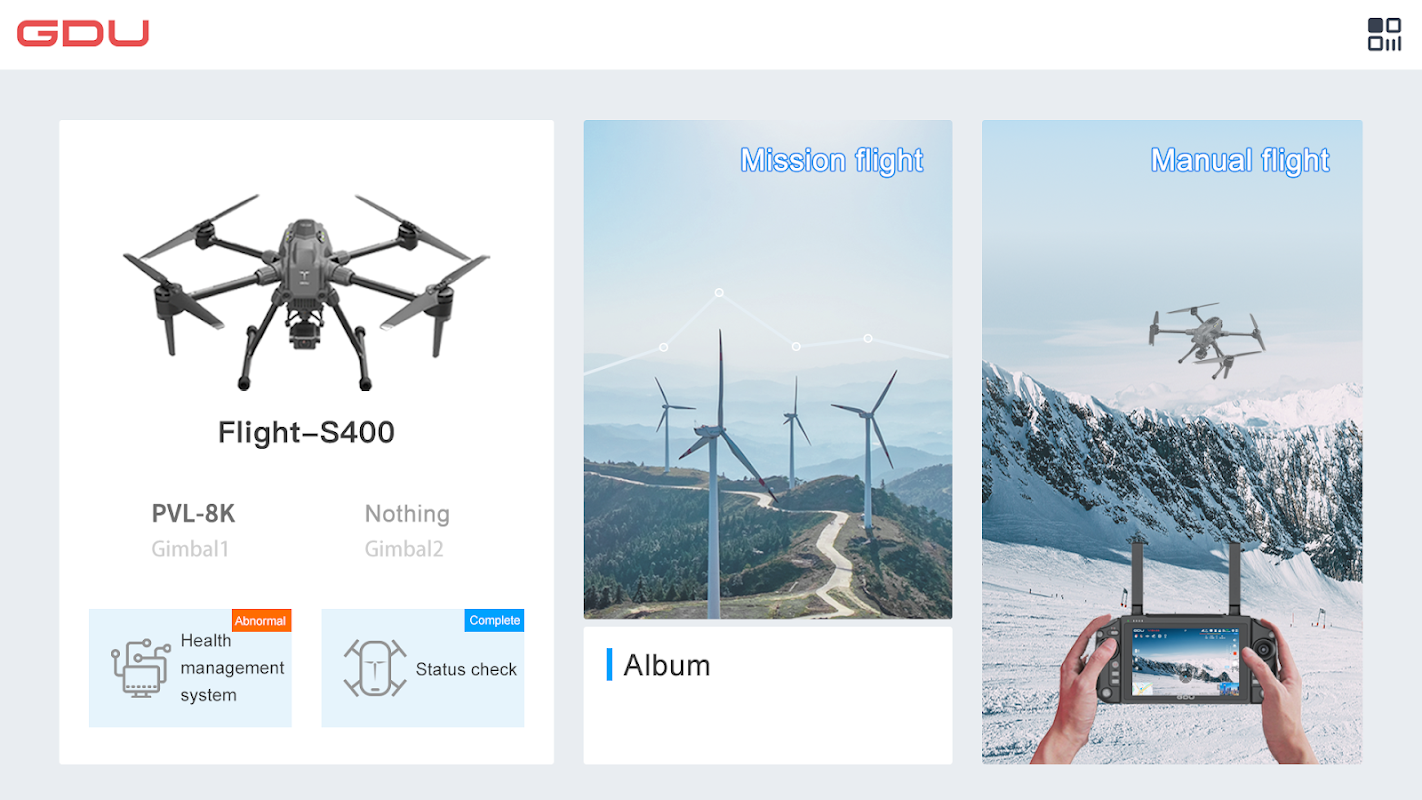Click the remote controller in Manual flight image
Image resolution: width=1422 pixels, height=800 pixels.
tap(1183, 655)
